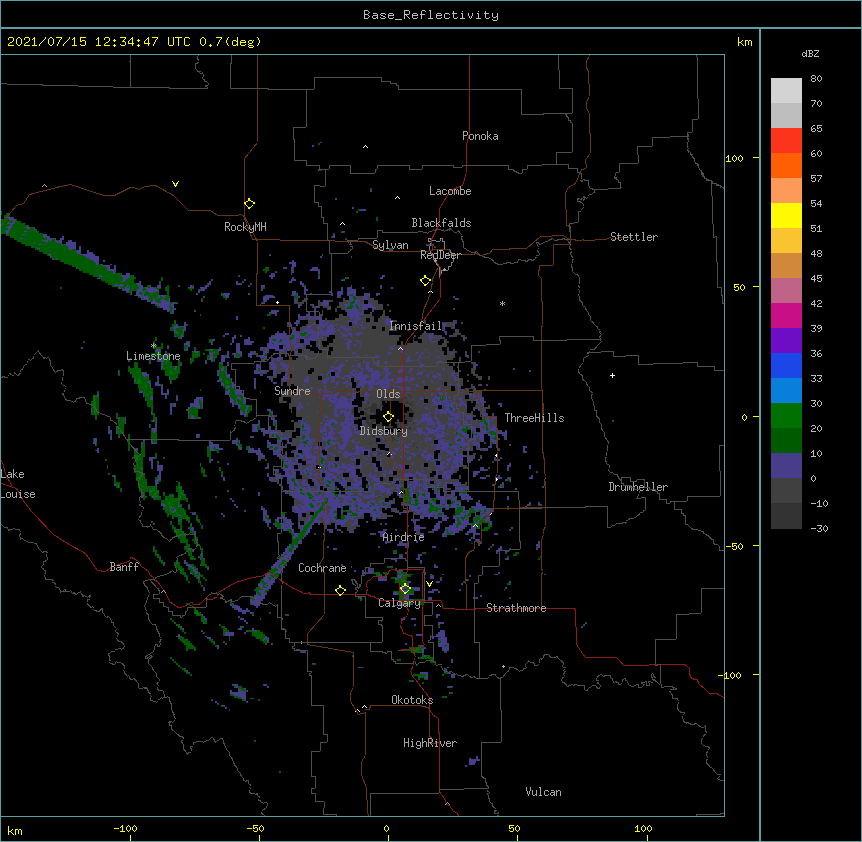The width and height of the screenshot is (862, 842).
Task: Click the Calgary city label
Action: (x=399, y=603)
